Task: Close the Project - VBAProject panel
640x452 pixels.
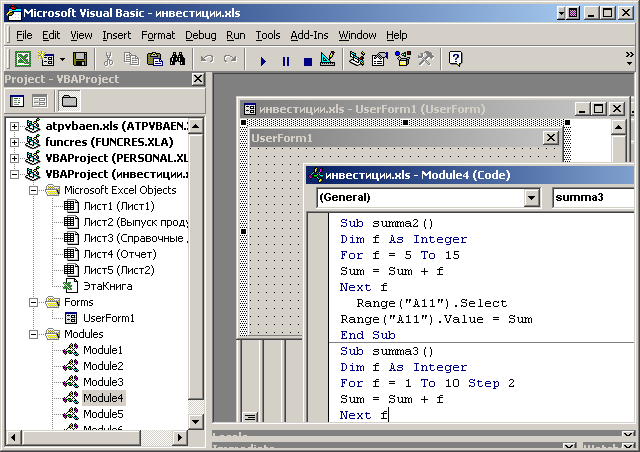Action: click(x=198, y=79)
